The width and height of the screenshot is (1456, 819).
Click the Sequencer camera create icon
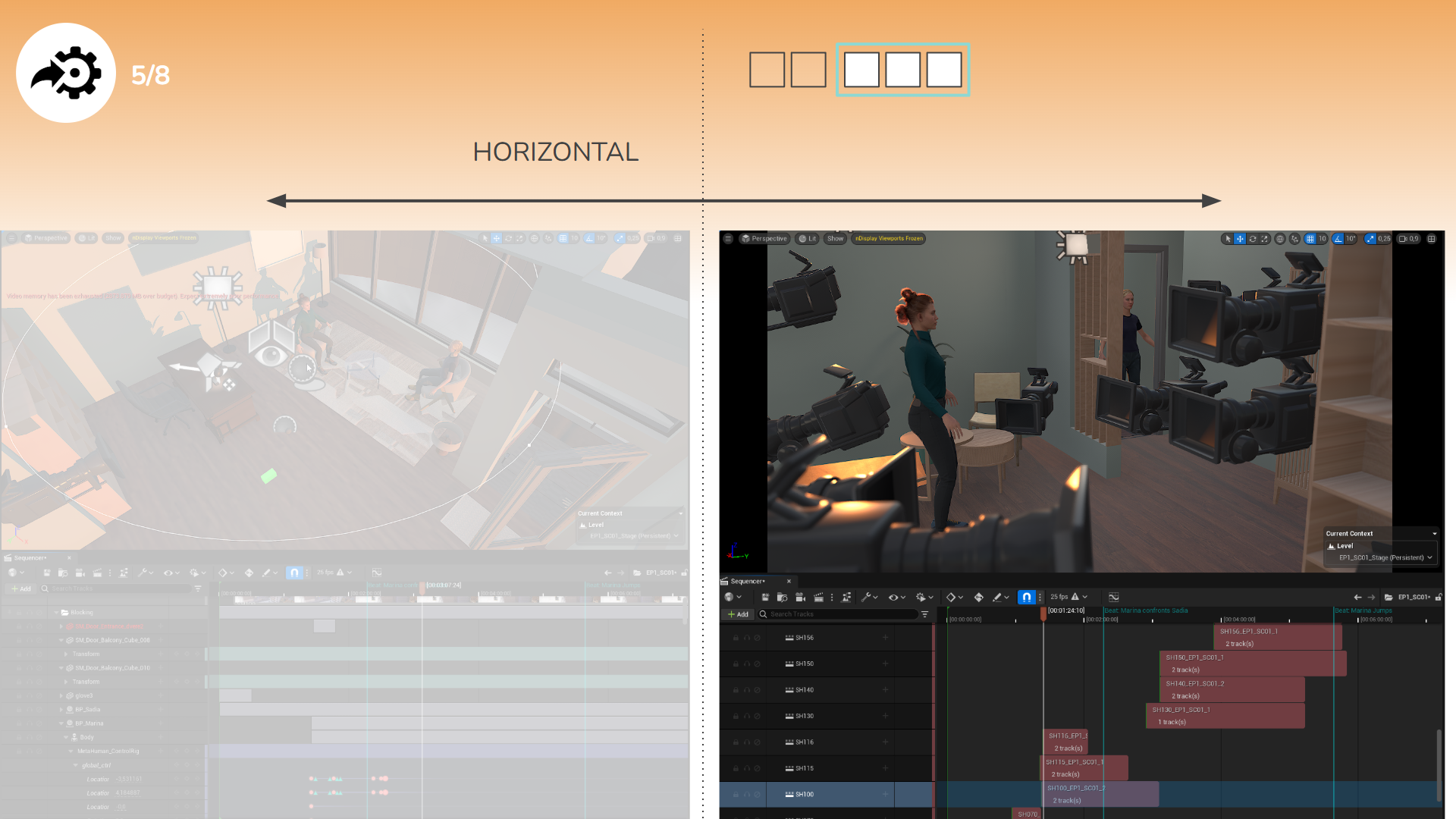(x=800, y=597)
